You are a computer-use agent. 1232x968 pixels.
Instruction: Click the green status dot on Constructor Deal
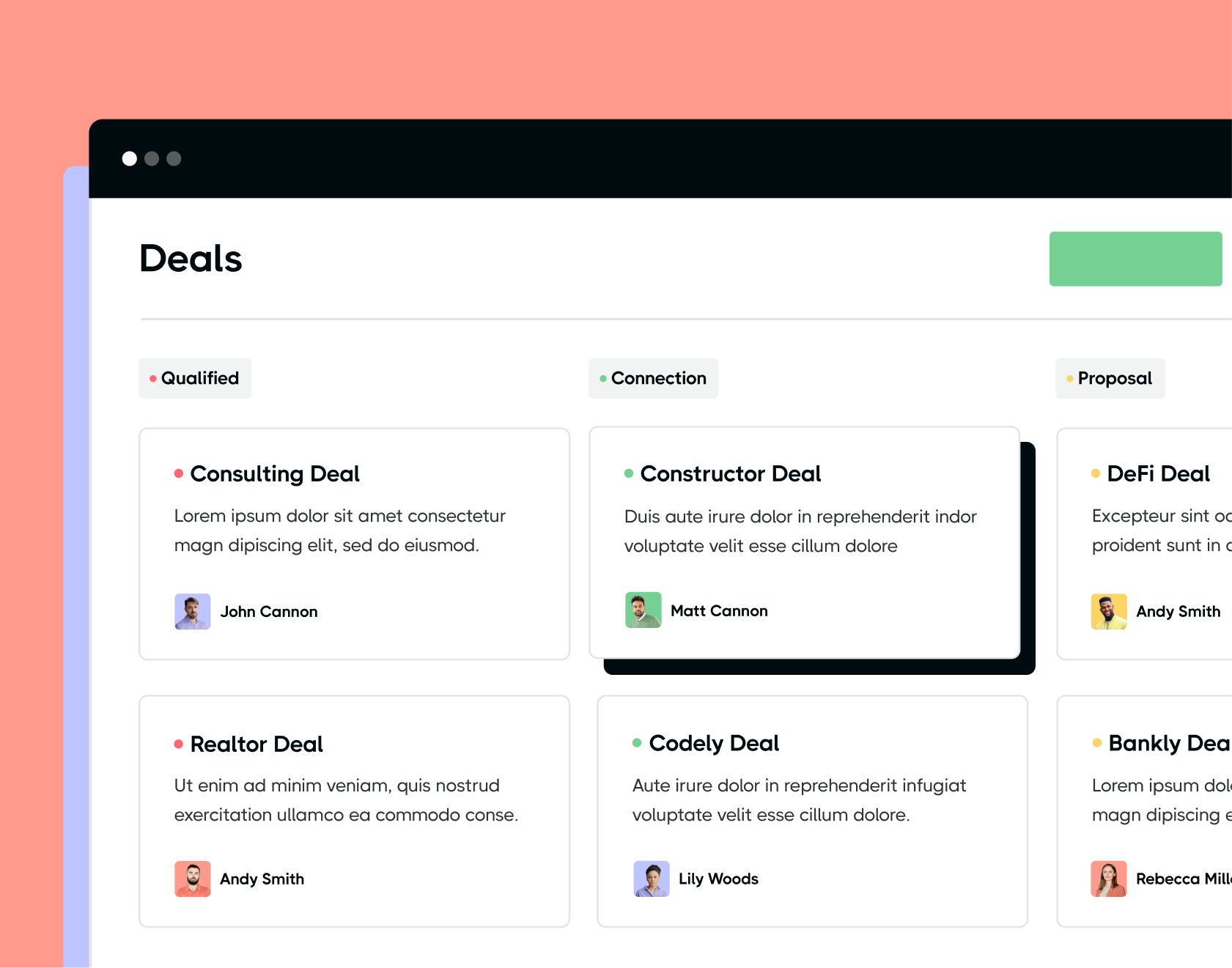click(628, 473)
